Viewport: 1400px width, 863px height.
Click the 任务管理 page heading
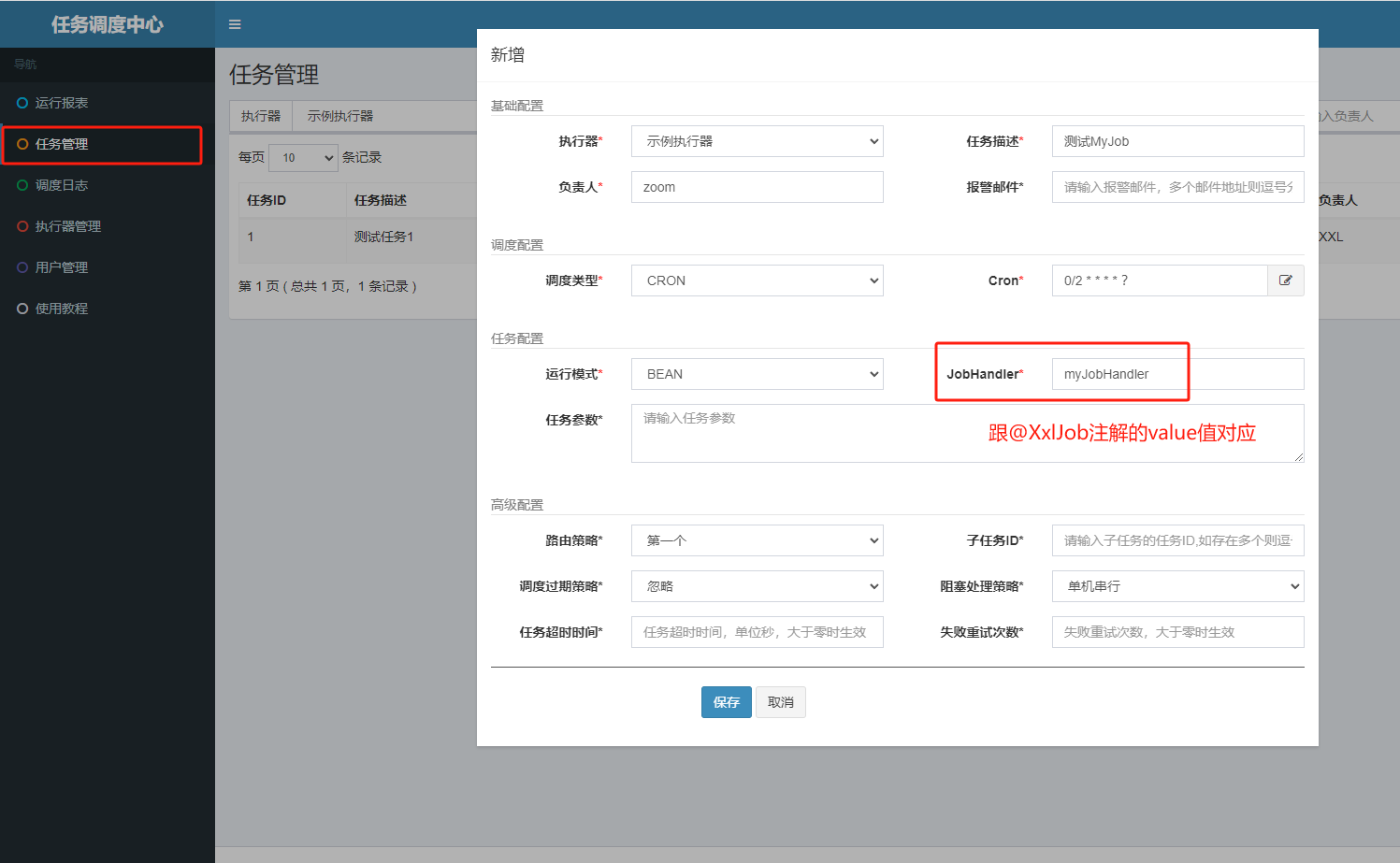pyautogui.click(x=274, y=75)
